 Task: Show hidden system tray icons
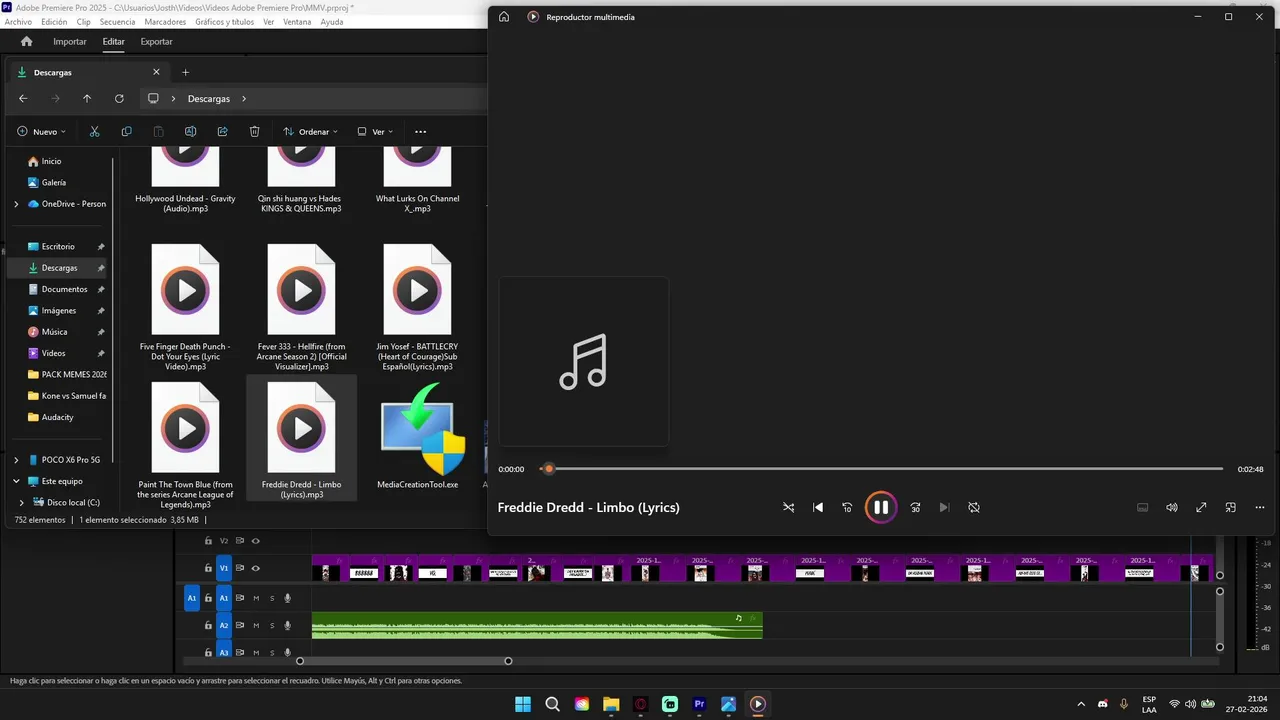(1080, 704)
